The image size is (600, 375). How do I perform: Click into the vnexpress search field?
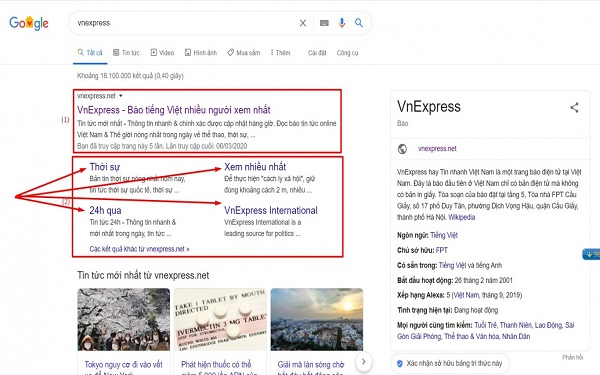pyautogui.click(x=184, y=23)
